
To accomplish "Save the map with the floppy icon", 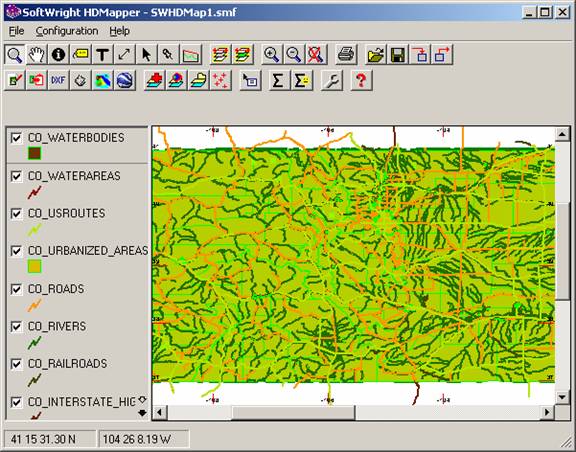I will (x=398, y=55).
